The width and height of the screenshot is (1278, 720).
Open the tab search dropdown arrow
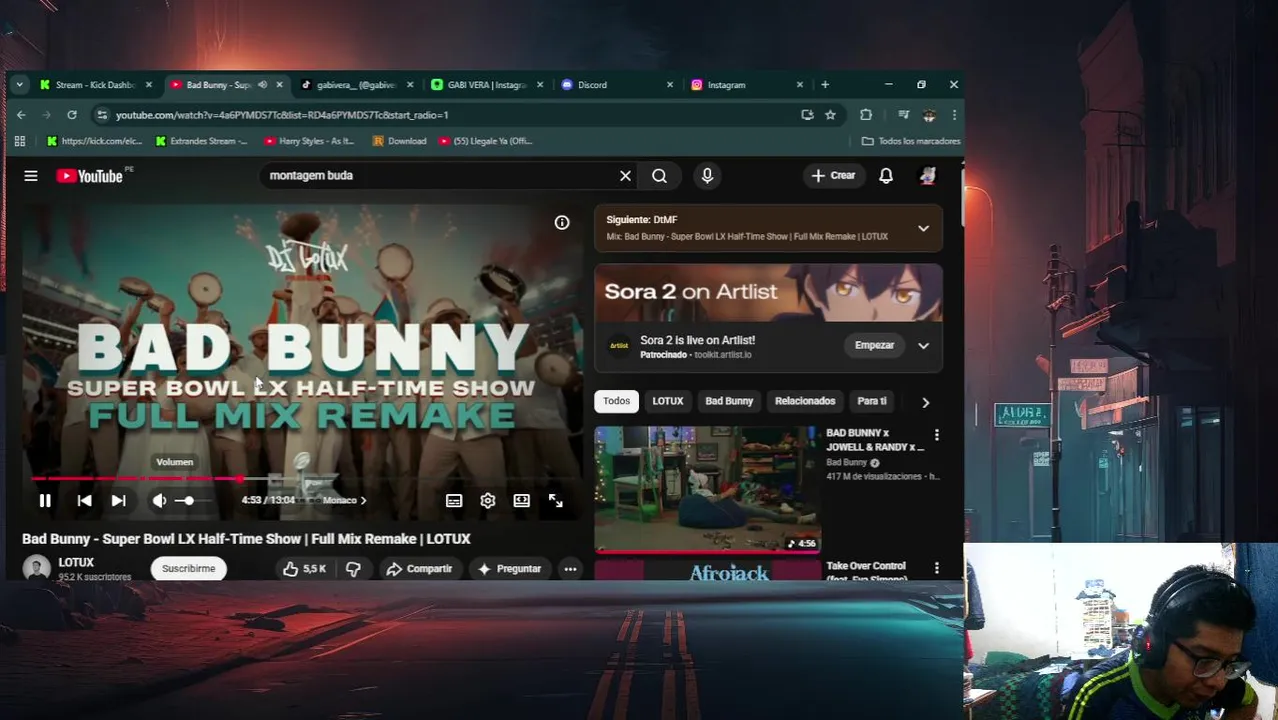point(19,85)
